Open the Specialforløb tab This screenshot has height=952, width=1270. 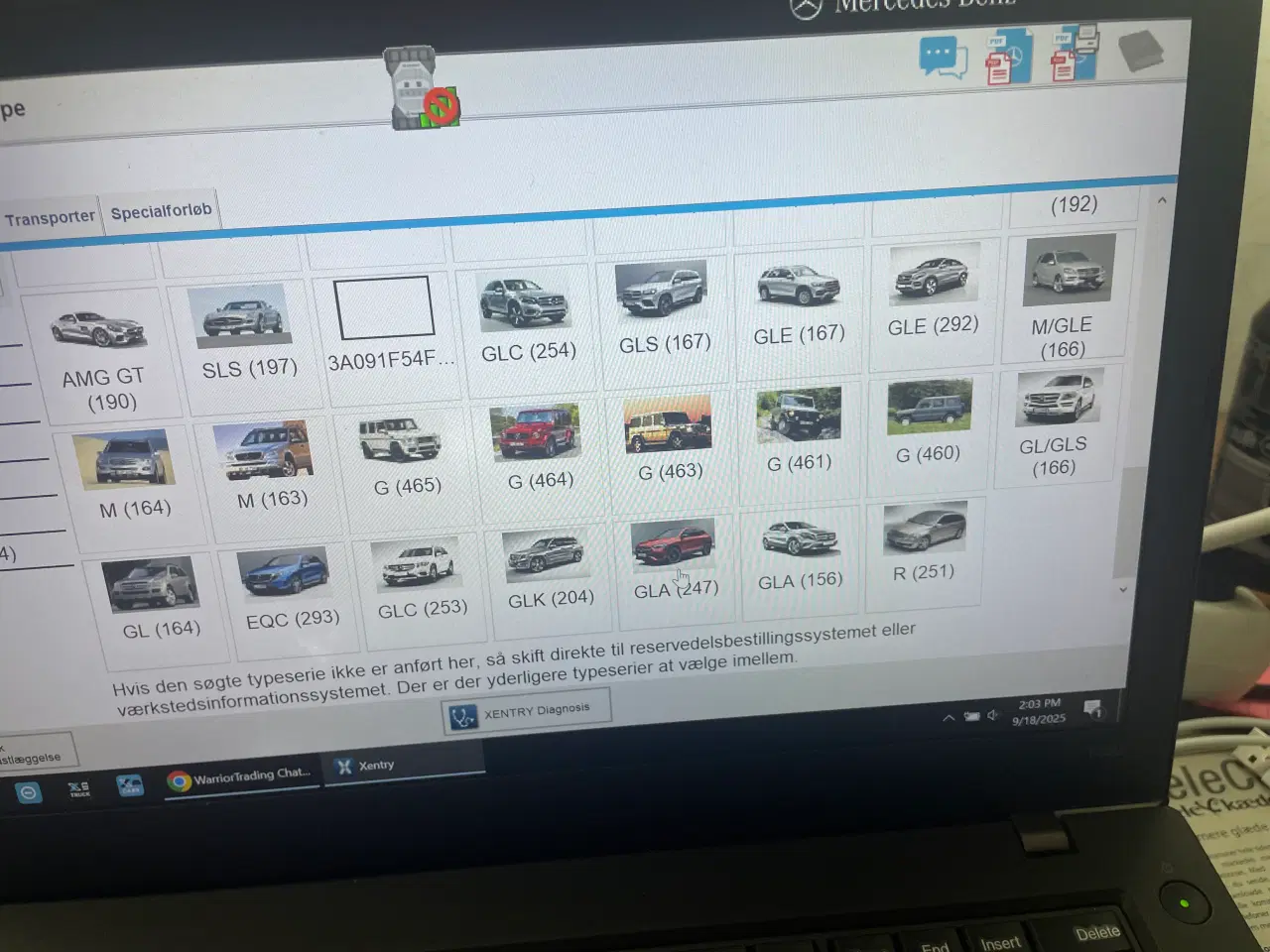pyautogui.click(x=161, y=211)
